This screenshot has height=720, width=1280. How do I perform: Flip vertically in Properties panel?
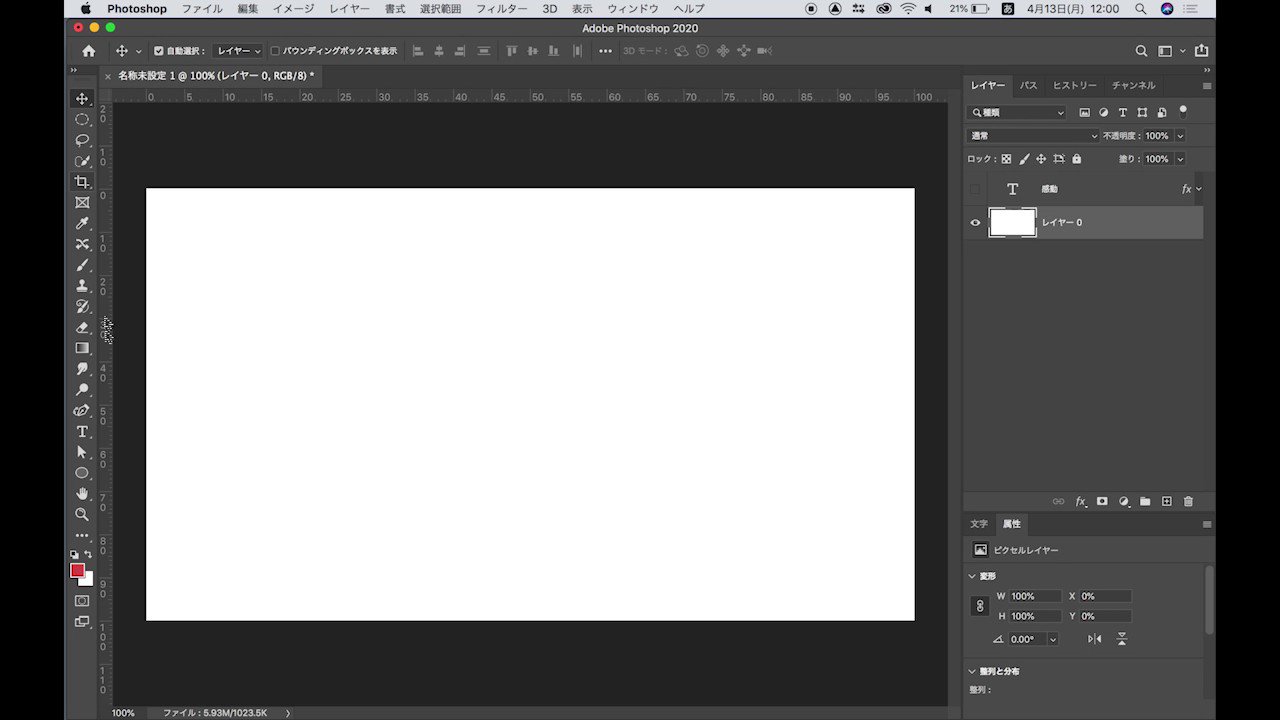pyautogui.click(x=1122, y=639)
